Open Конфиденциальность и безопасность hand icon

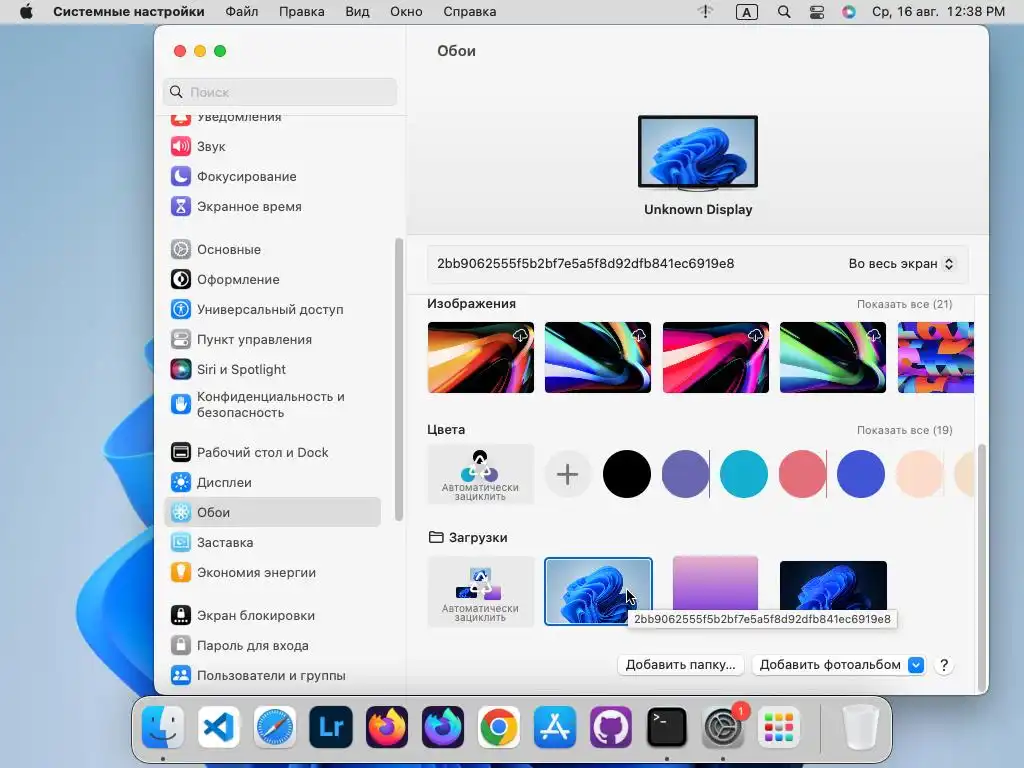pyautogui.click(x=181, y=404)
